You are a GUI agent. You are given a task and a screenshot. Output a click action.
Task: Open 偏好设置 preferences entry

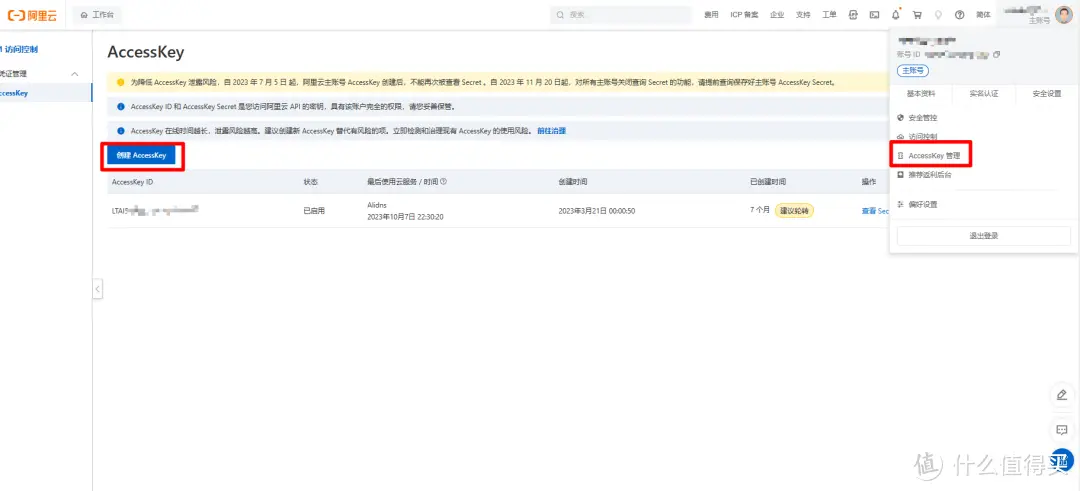[923, 205]
